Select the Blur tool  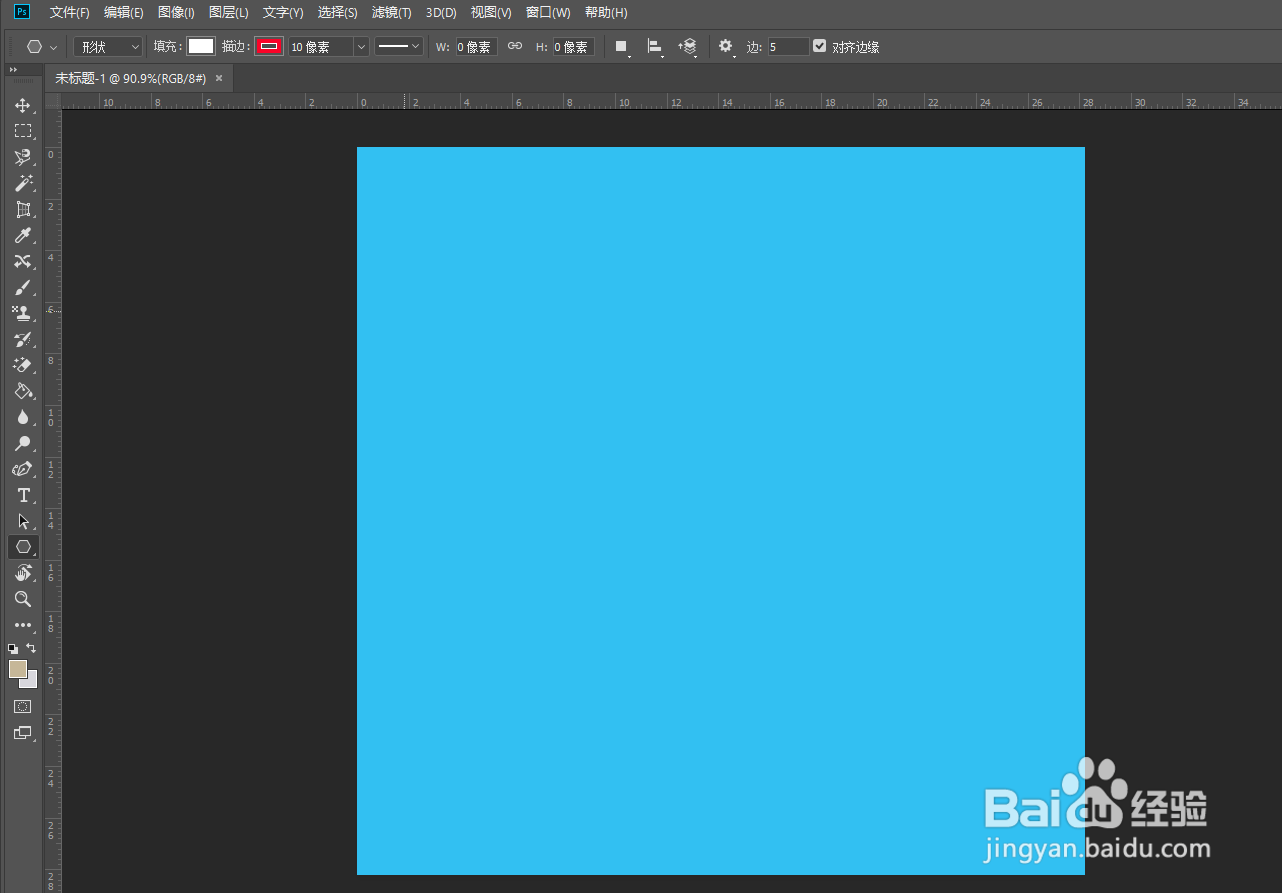pos(22,417)
